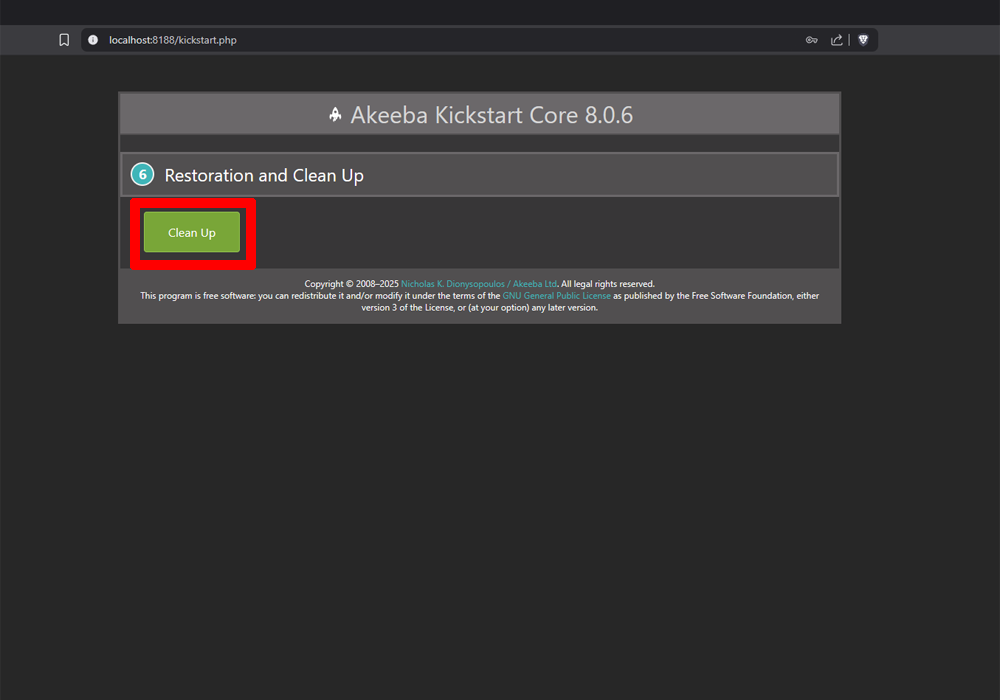
Task: Click the key-shaped saved passwords icon
Action: coord(811,40)
